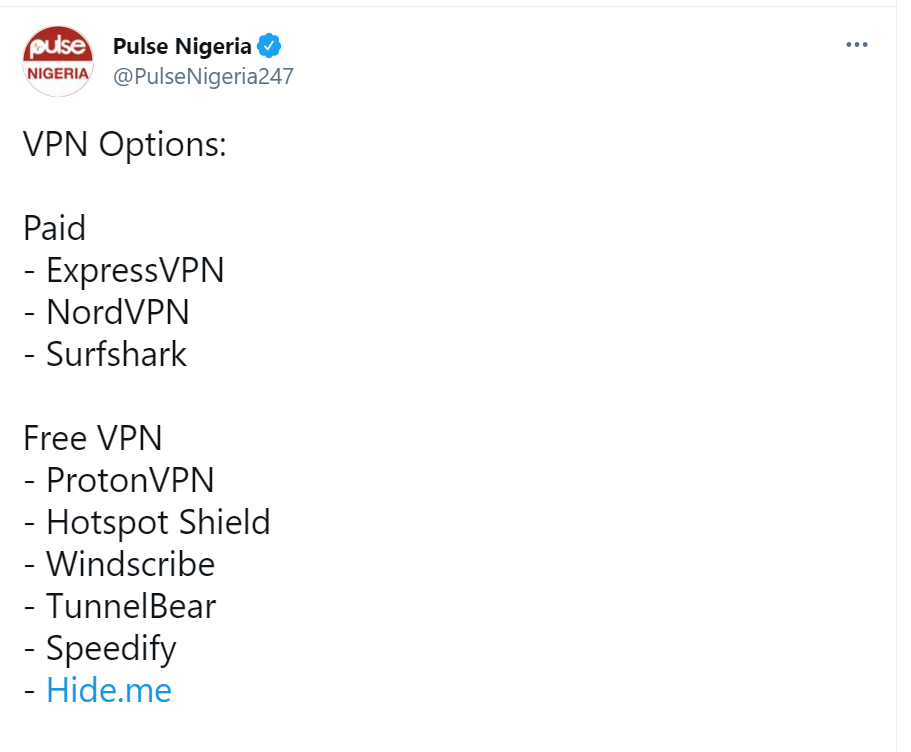This screenshot has height=752, width=911.
Task: Visit the @PulseNigeria247 handle
Action: (203, 77)
